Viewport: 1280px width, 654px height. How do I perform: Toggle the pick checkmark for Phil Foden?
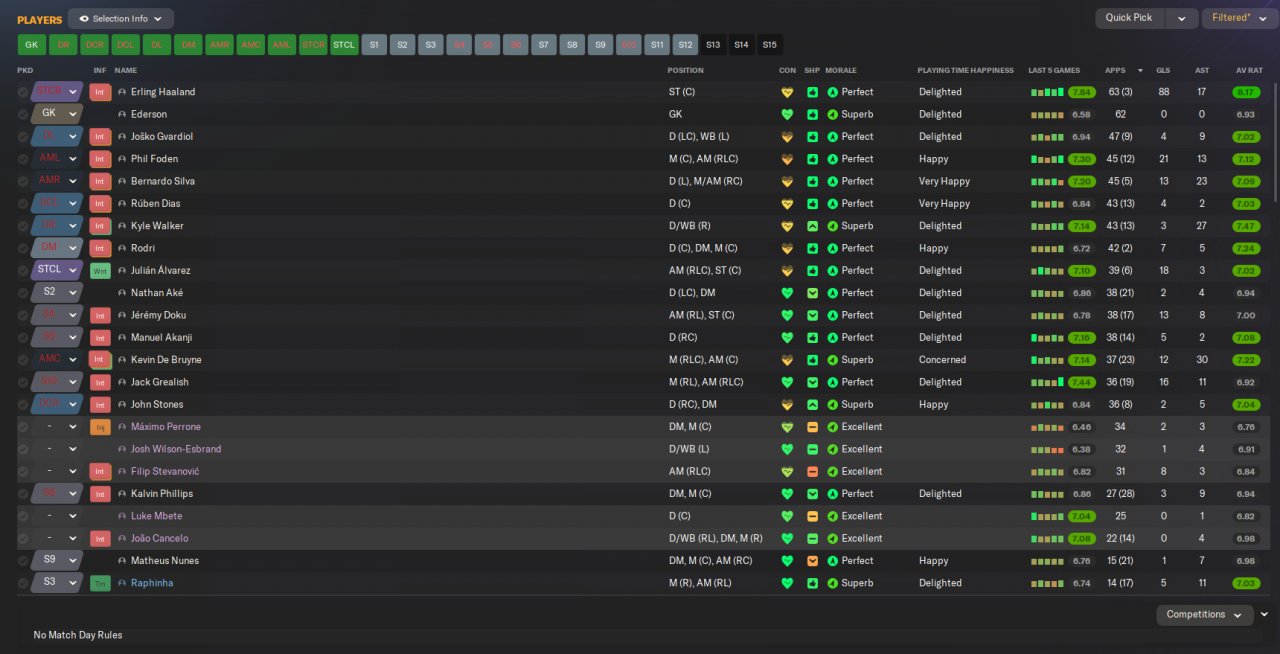click(23, 159)
